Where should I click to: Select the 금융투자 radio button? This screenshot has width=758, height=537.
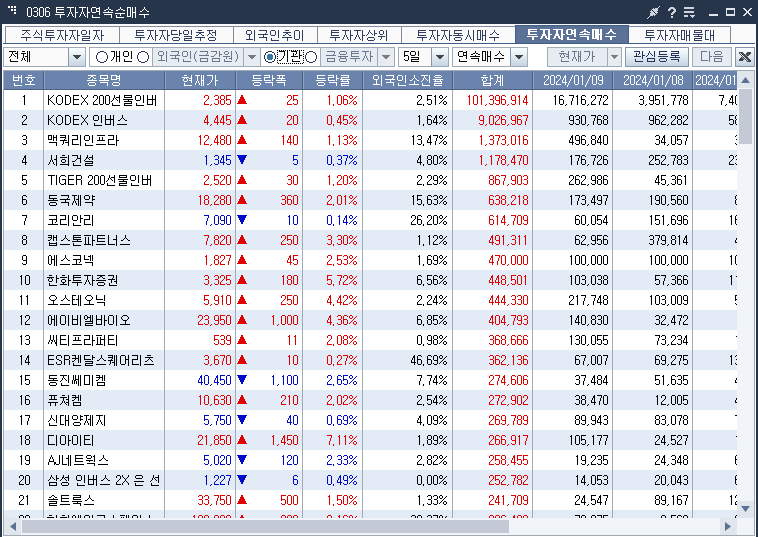pyautogui.click(x=311, y=57)
